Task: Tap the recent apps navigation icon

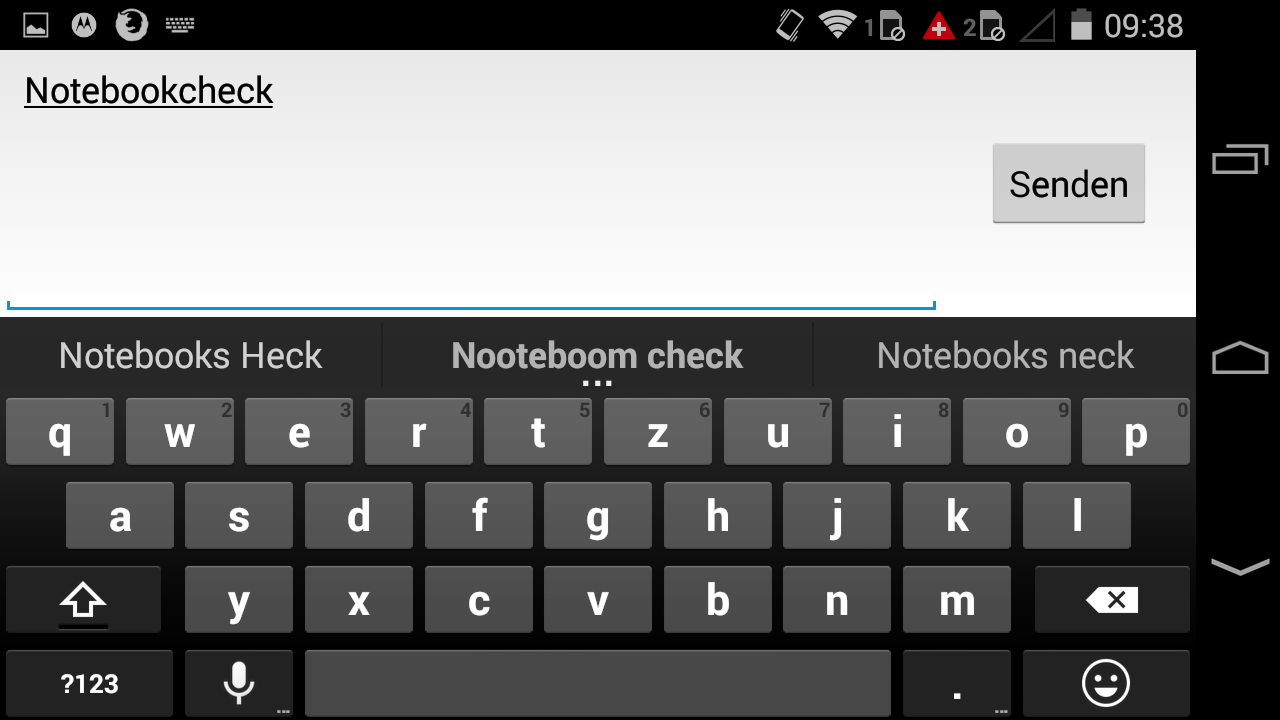Action: [x=1239, y=159]
